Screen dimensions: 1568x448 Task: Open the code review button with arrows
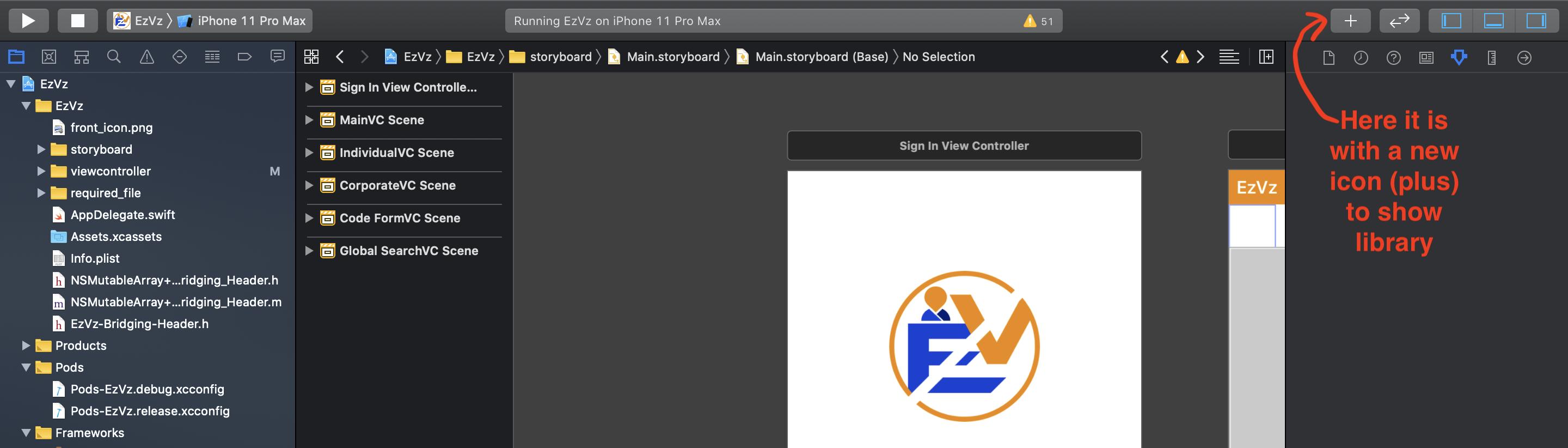1399,21
